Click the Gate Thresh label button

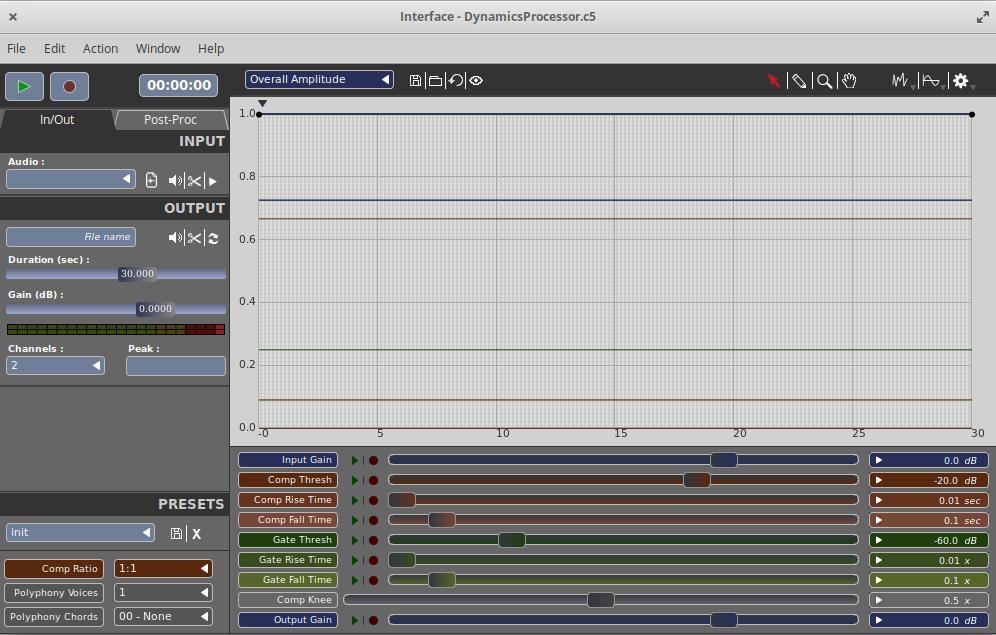(288, 540)
